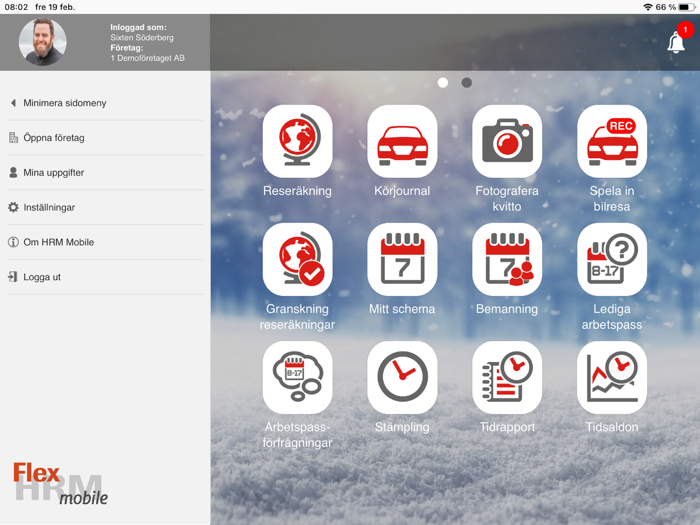Open the Bemanning staffing icon
Image resolution: width=700 pixels, height=525 pixels.
(507, 259)
